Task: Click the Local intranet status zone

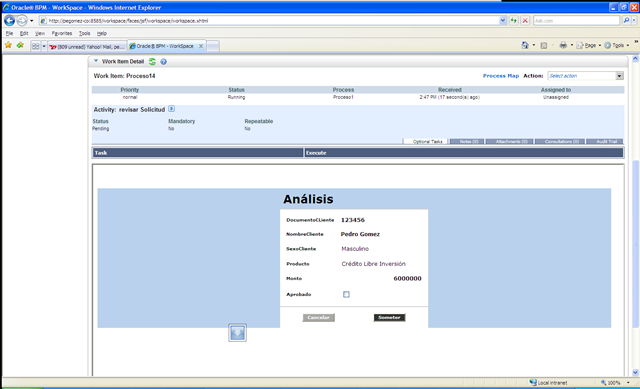Action: (x=549, y=382)
